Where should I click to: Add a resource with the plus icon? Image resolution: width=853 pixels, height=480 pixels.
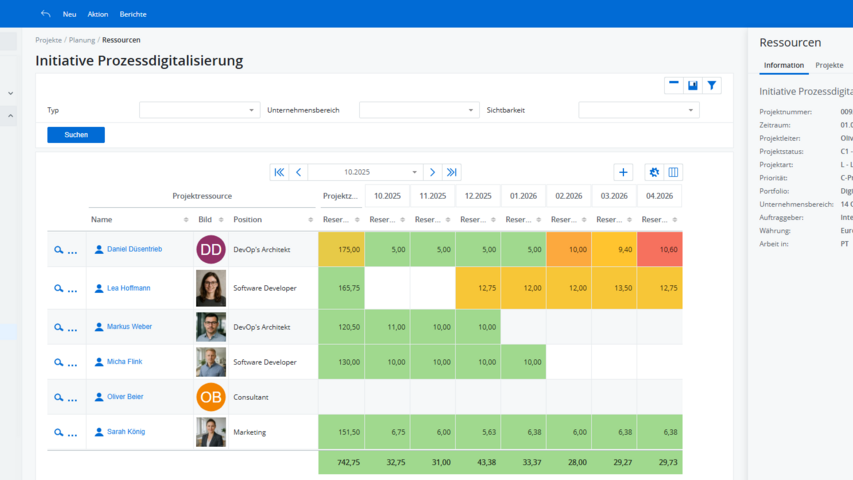click(x=623, y=173)
